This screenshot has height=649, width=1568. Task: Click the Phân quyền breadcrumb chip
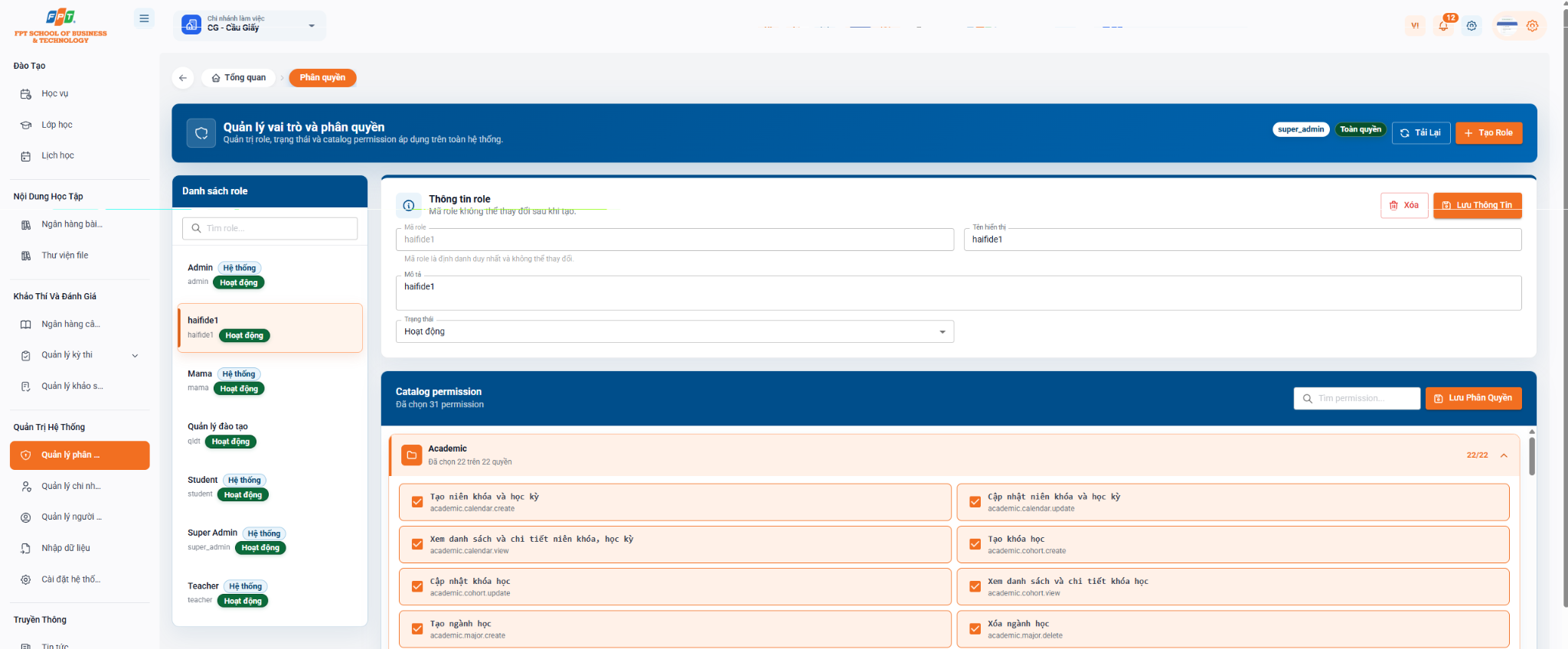tap(322, 77)
